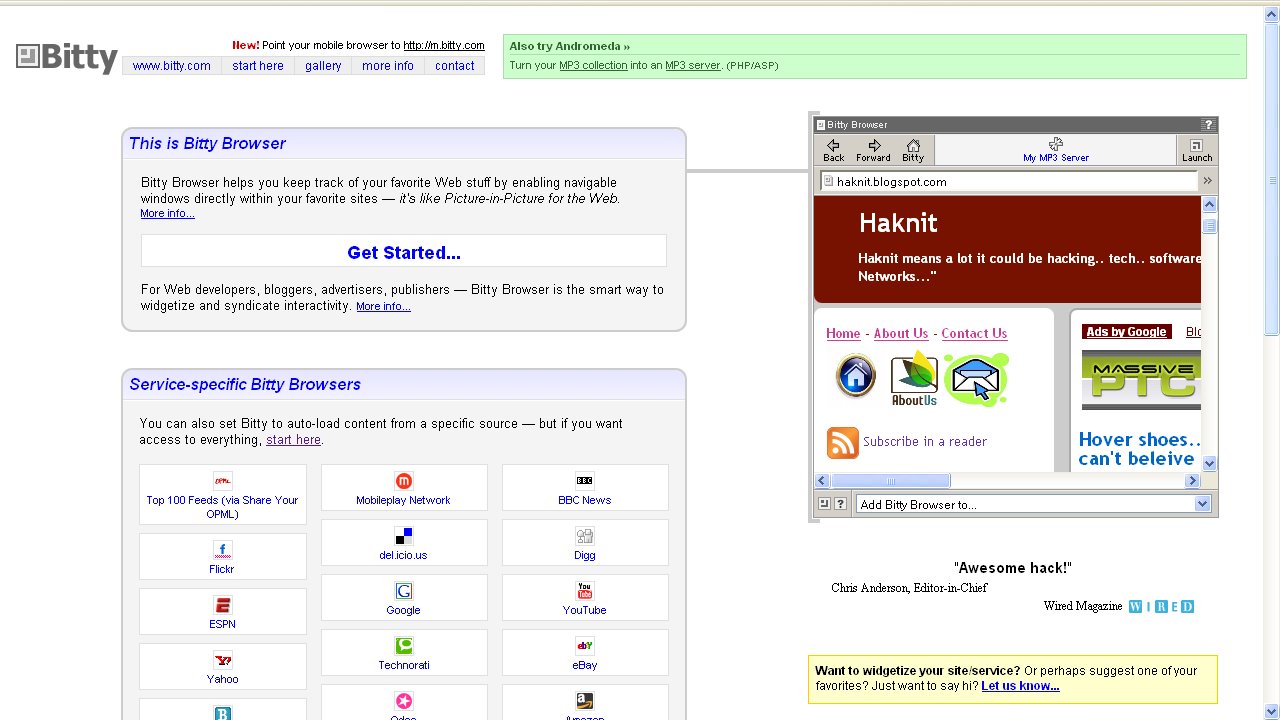The image size is (1280, 720).
Task: Click the go arrows beside address field
Action: tap(1207, 181)
